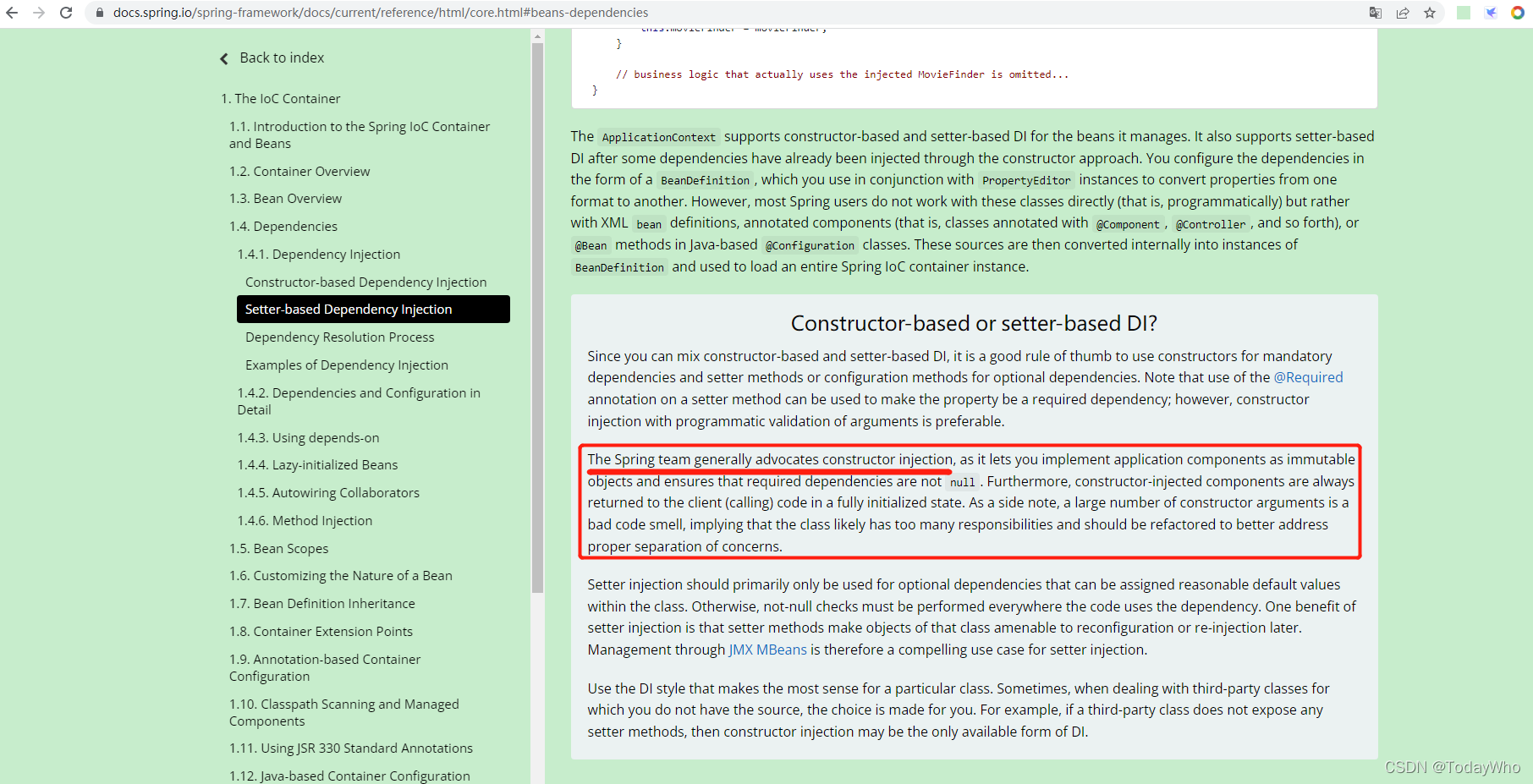Reload the page with the refresh icon
This screenshot has height=784, width=1533.
pyautogui.click(x=66, y=13)
